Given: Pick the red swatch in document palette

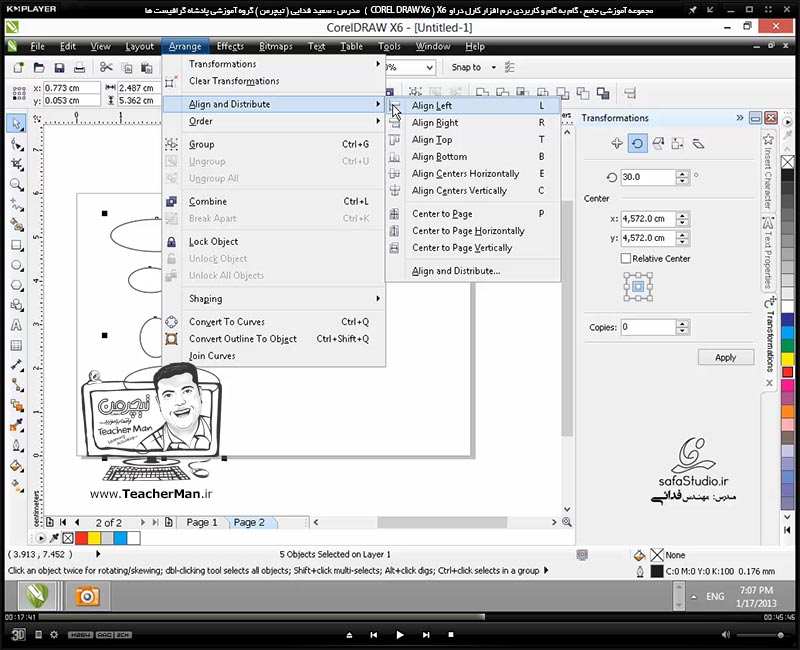Looking at the screenshot, I should 81,538.
